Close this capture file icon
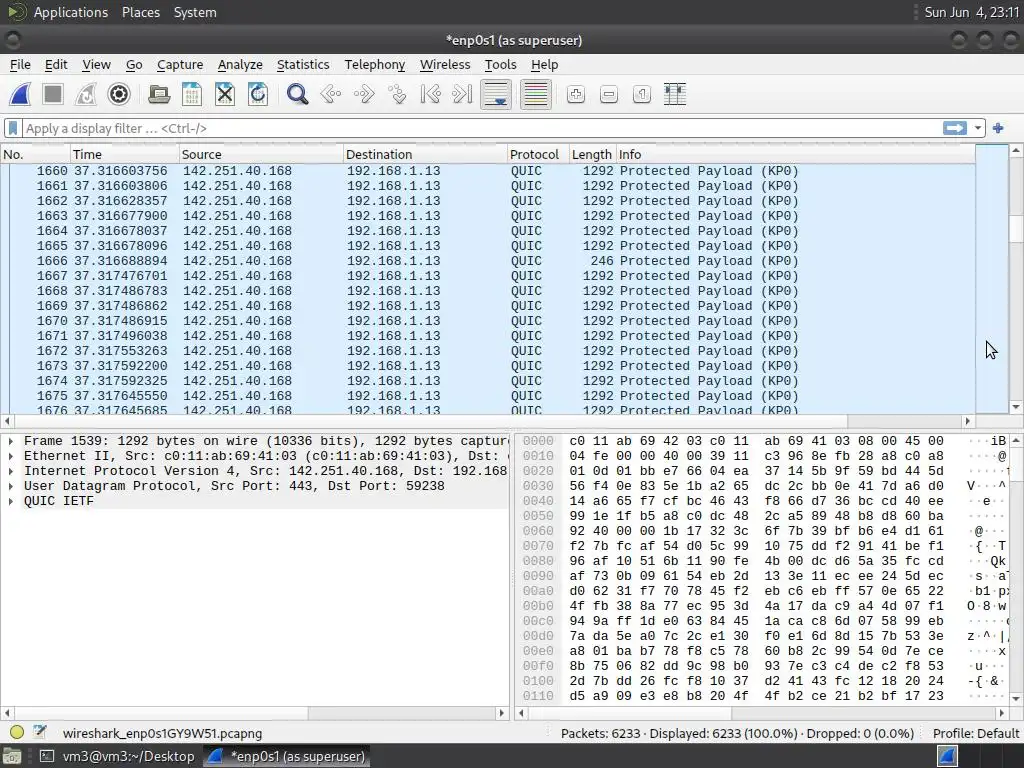The width and height of the screenshot is (1024, 768). (225, 94)
